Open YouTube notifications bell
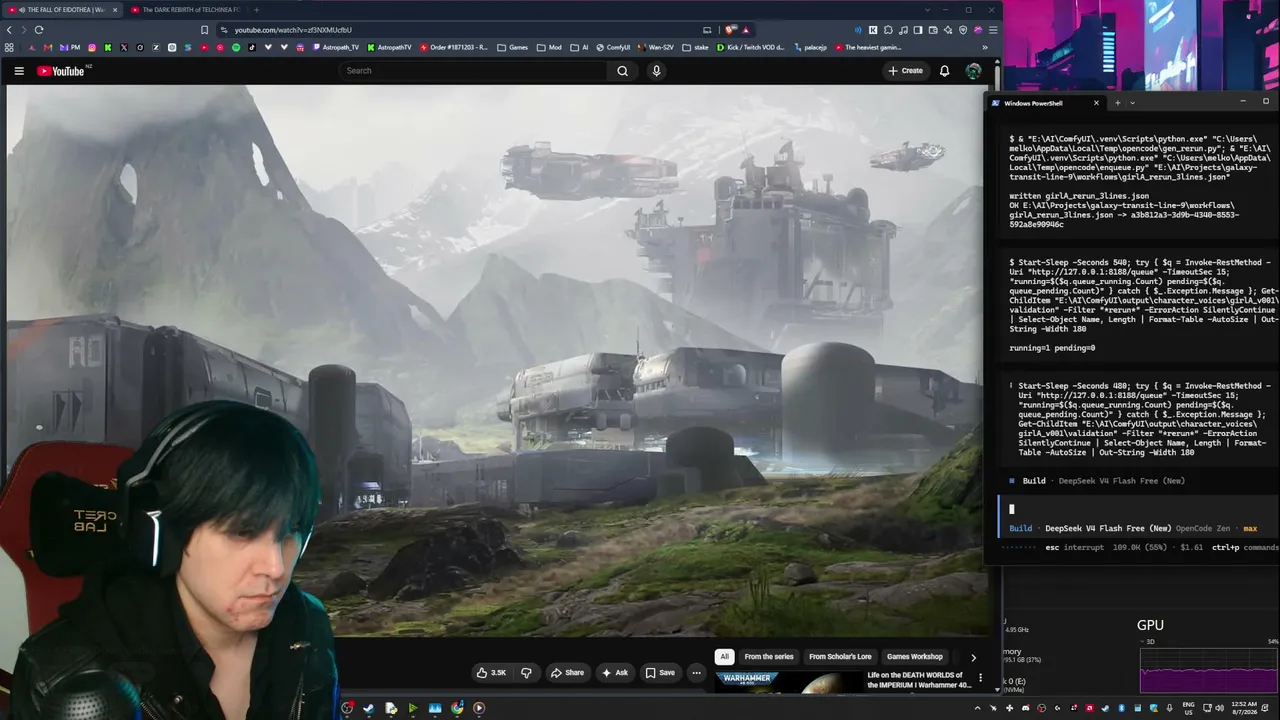The image size is (1280, 720). 944,71
